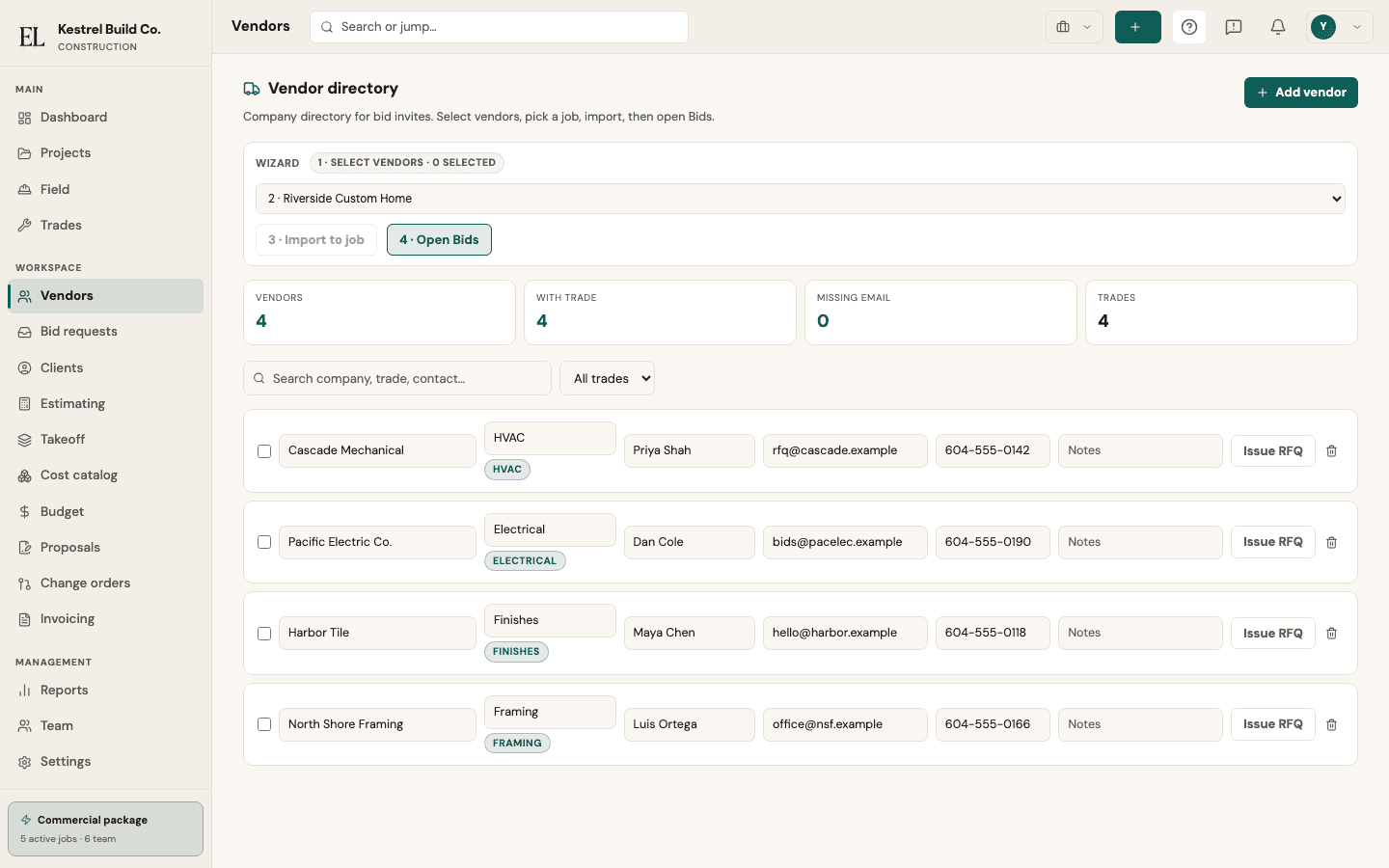Issue RFQ for Harbor Tile
The width and height of the screenshot is (1389, 868).
click(1273, 634)
